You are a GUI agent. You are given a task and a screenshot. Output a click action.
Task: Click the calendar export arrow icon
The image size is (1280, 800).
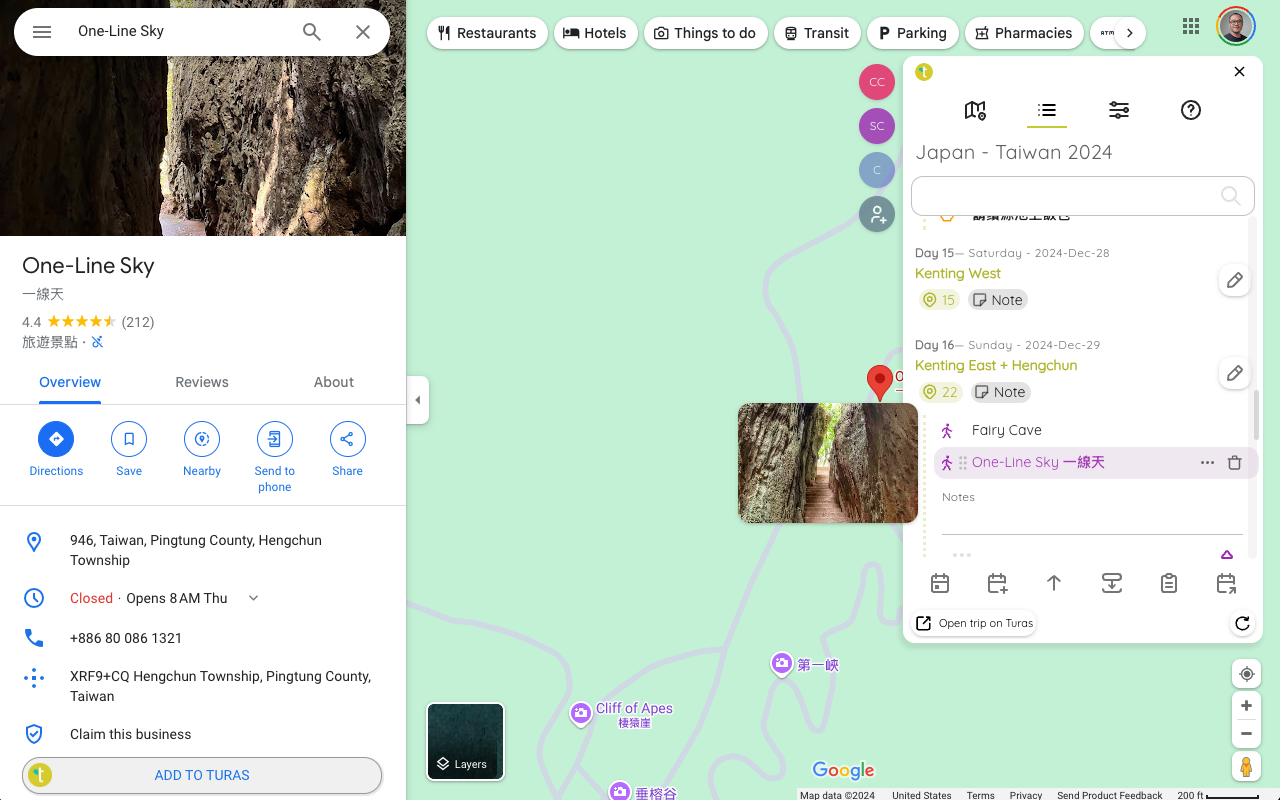coord(1226,583)
